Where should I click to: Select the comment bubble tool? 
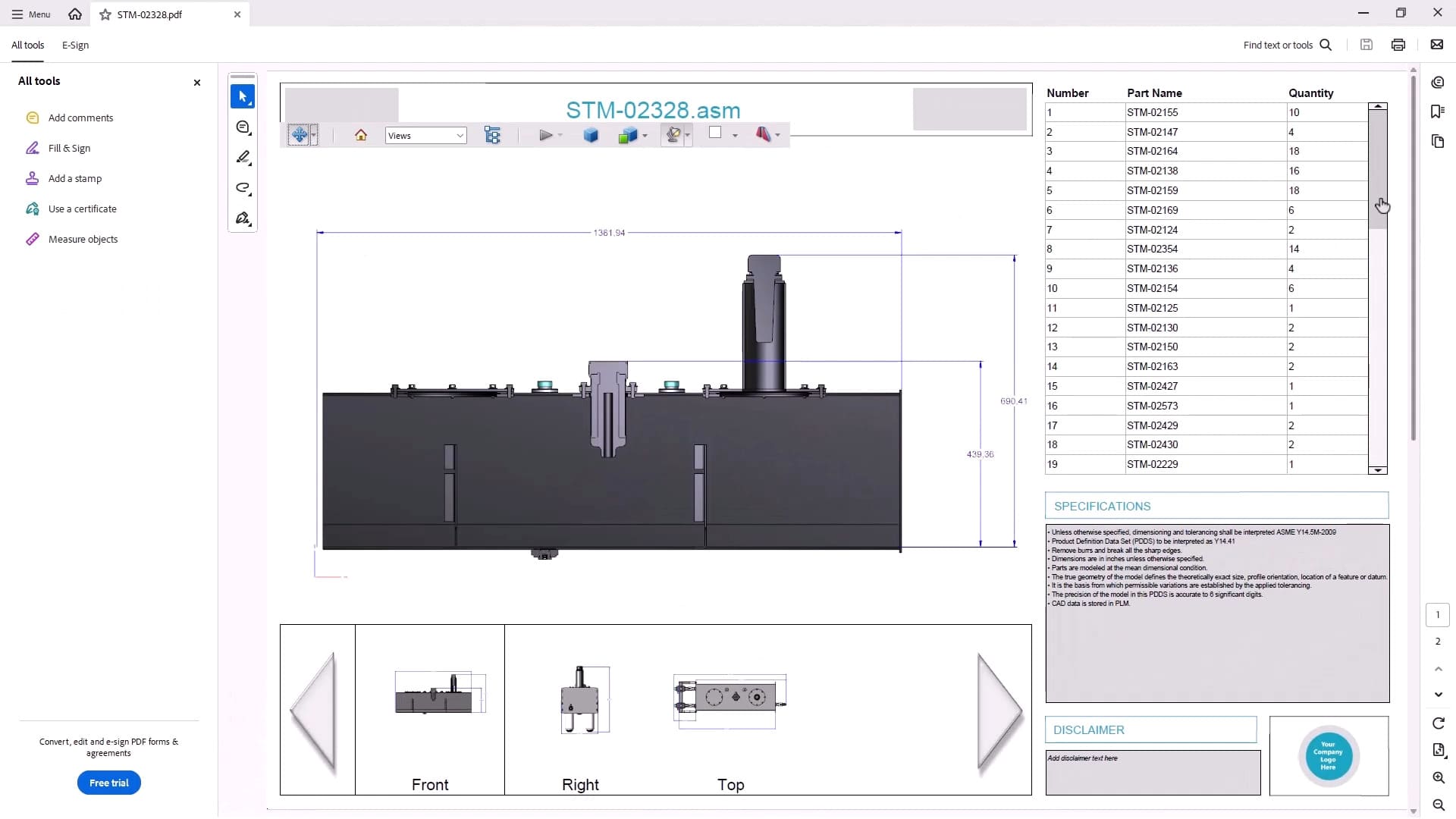tap(243, 127)
